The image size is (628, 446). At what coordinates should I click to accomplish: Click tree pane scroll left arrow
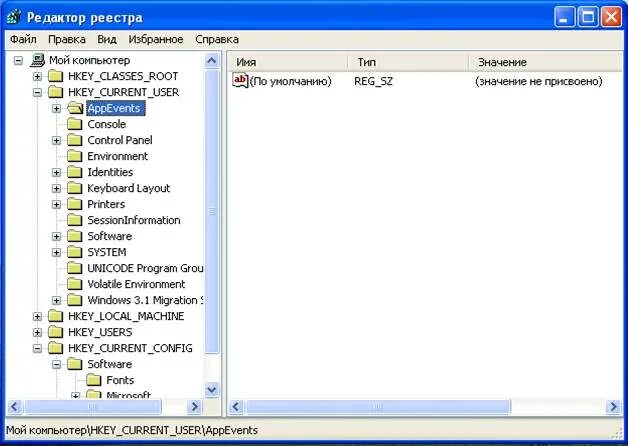point(14,407)
